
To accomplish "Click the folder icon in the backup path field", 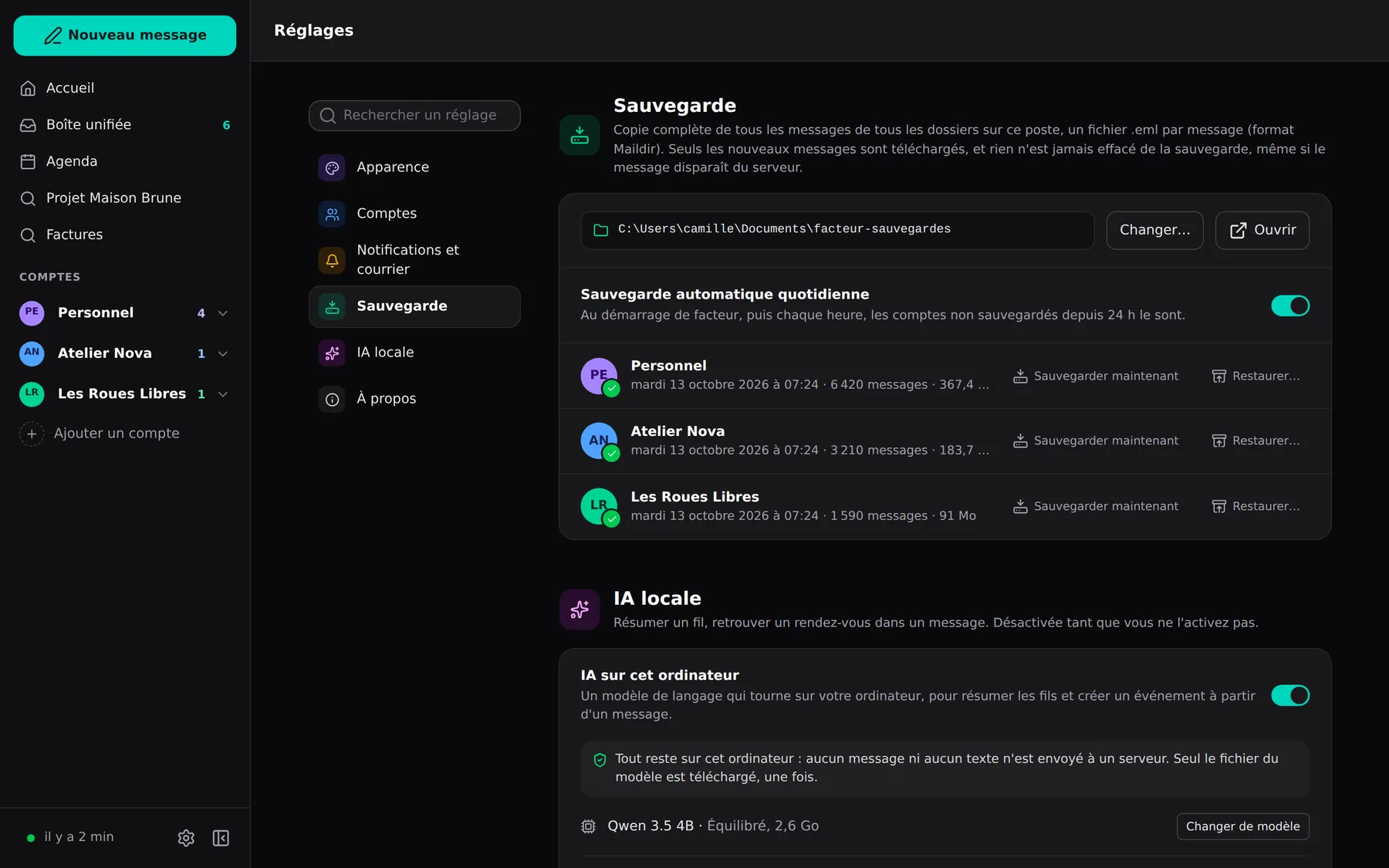I will 600,230.
